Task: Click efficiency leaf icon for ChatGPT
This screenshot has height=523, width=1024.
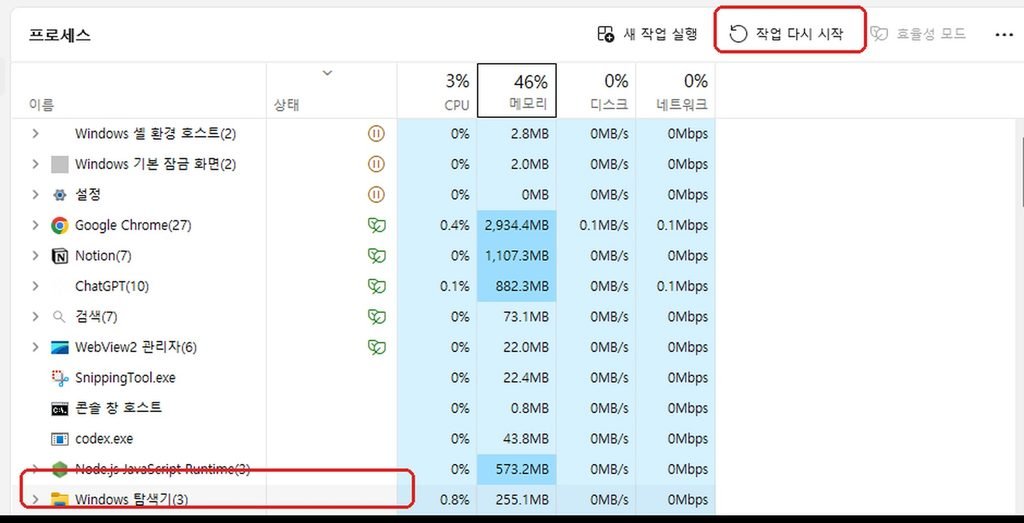Action: click(x=376, y=286)
